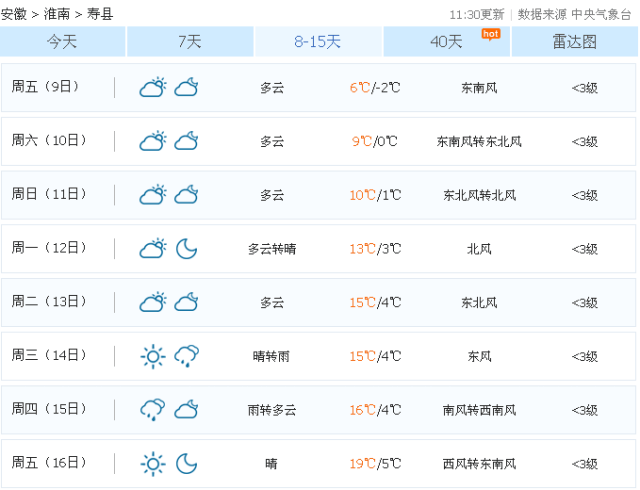Select the 8-15天 forecast tab
The image size is (640, 490).
pyautogui.click(x=318, y=42)
